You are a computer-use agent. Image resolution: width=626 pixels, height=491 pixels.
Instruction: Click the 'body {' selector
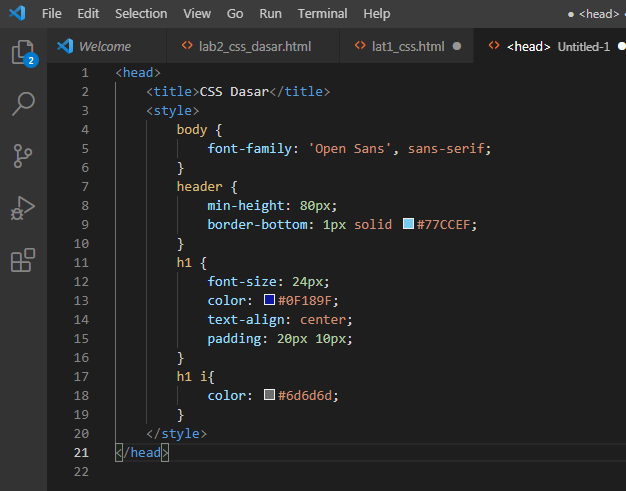tap(199, 130)
